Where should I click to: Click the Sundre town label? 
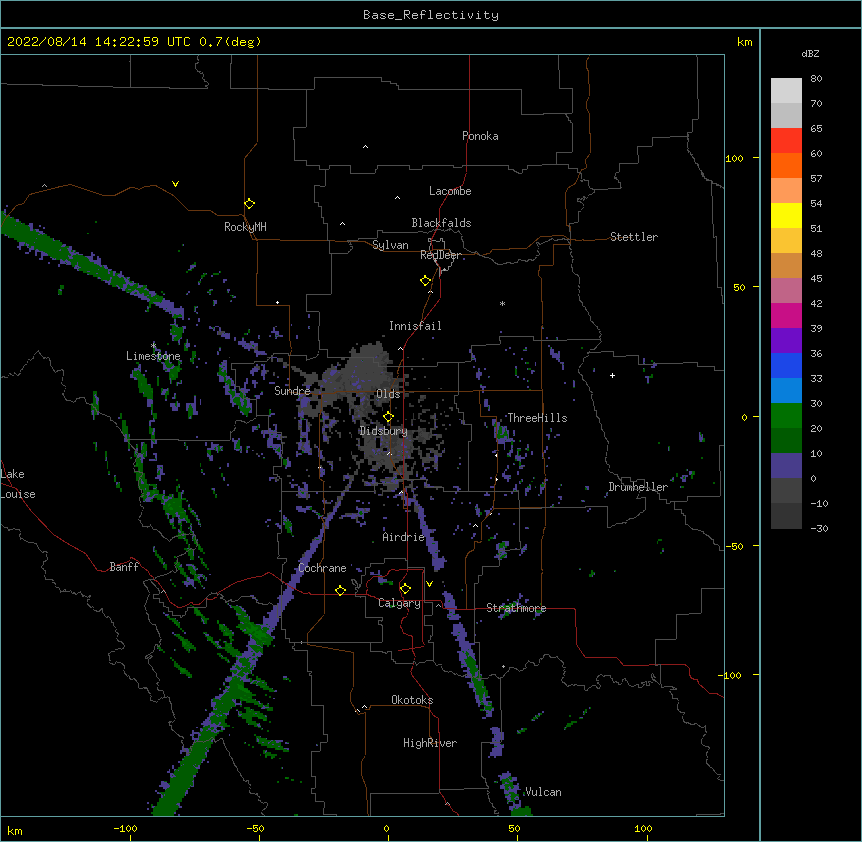tap(292, 391)
